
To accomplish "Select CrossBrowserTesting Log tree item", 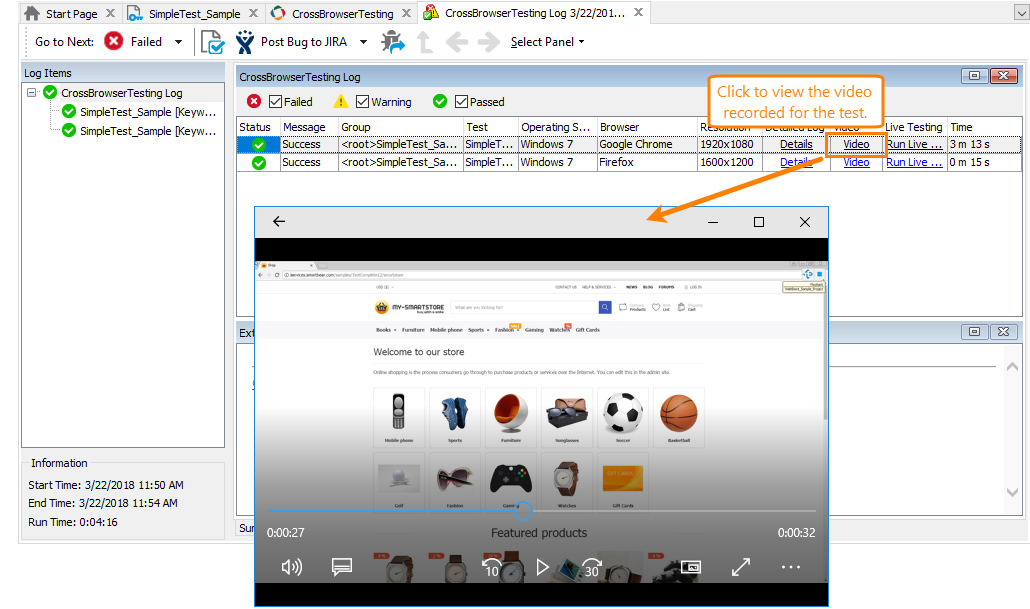I will click(122, 93).
